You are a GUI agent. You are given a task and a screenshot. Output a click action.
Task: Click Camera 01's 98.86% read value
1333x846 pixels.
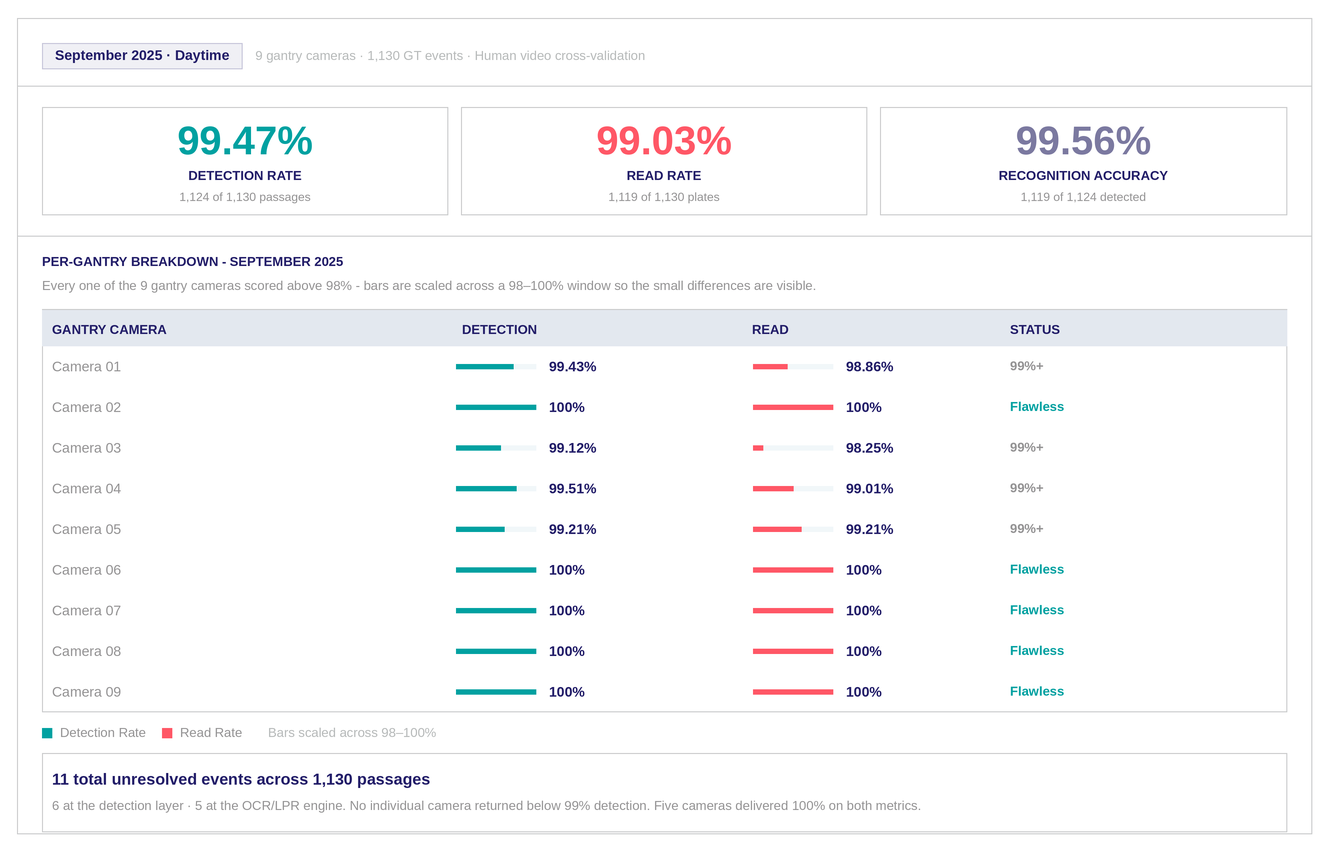pyautogui.click(x=869, y=367)
